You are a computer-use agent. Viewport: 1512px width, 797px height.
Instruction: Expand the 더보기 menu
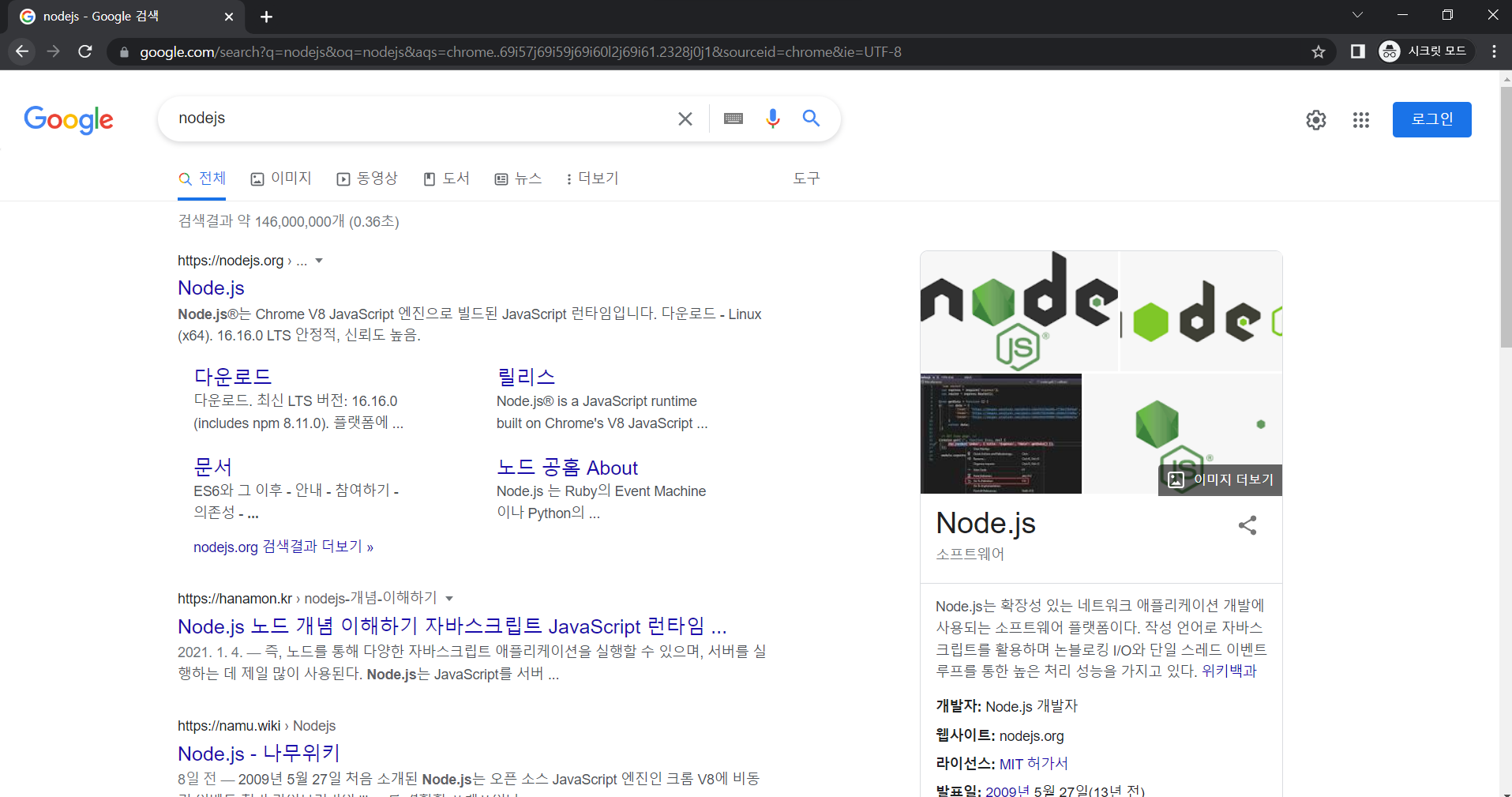point(592,179)
